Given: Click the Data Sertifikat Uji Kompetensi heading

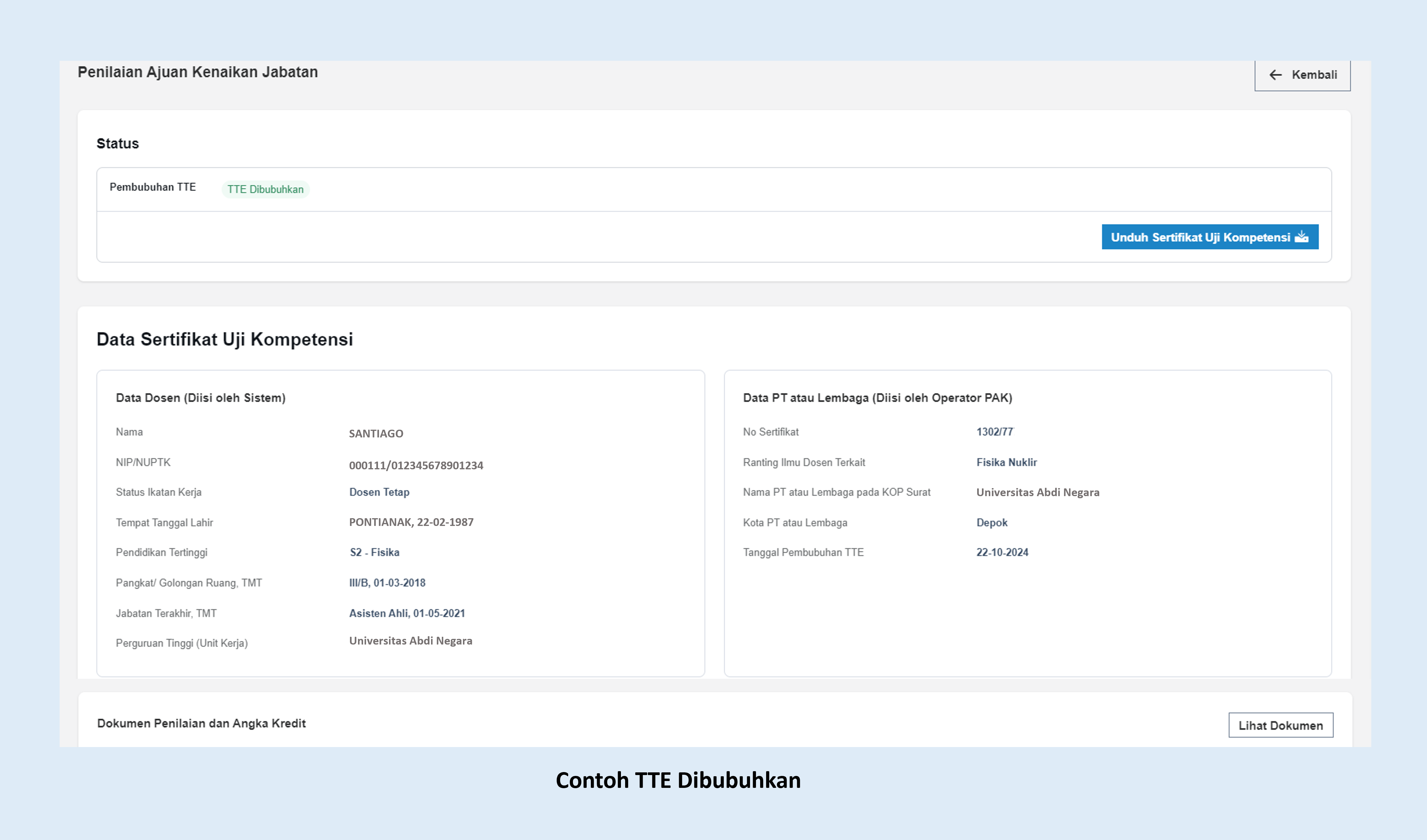Looking at the screenshot, I should click(225, 339).
